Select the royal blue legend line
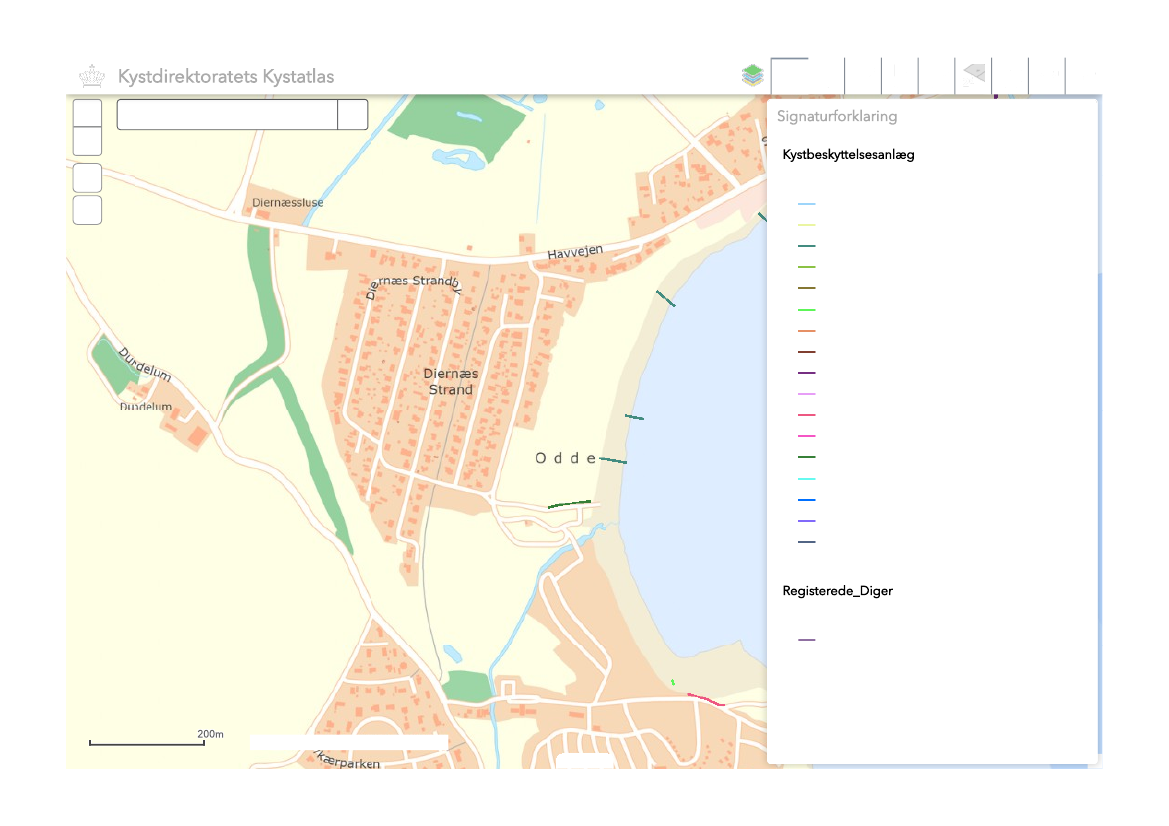The image size is (1169, 826). click(807, 499)
